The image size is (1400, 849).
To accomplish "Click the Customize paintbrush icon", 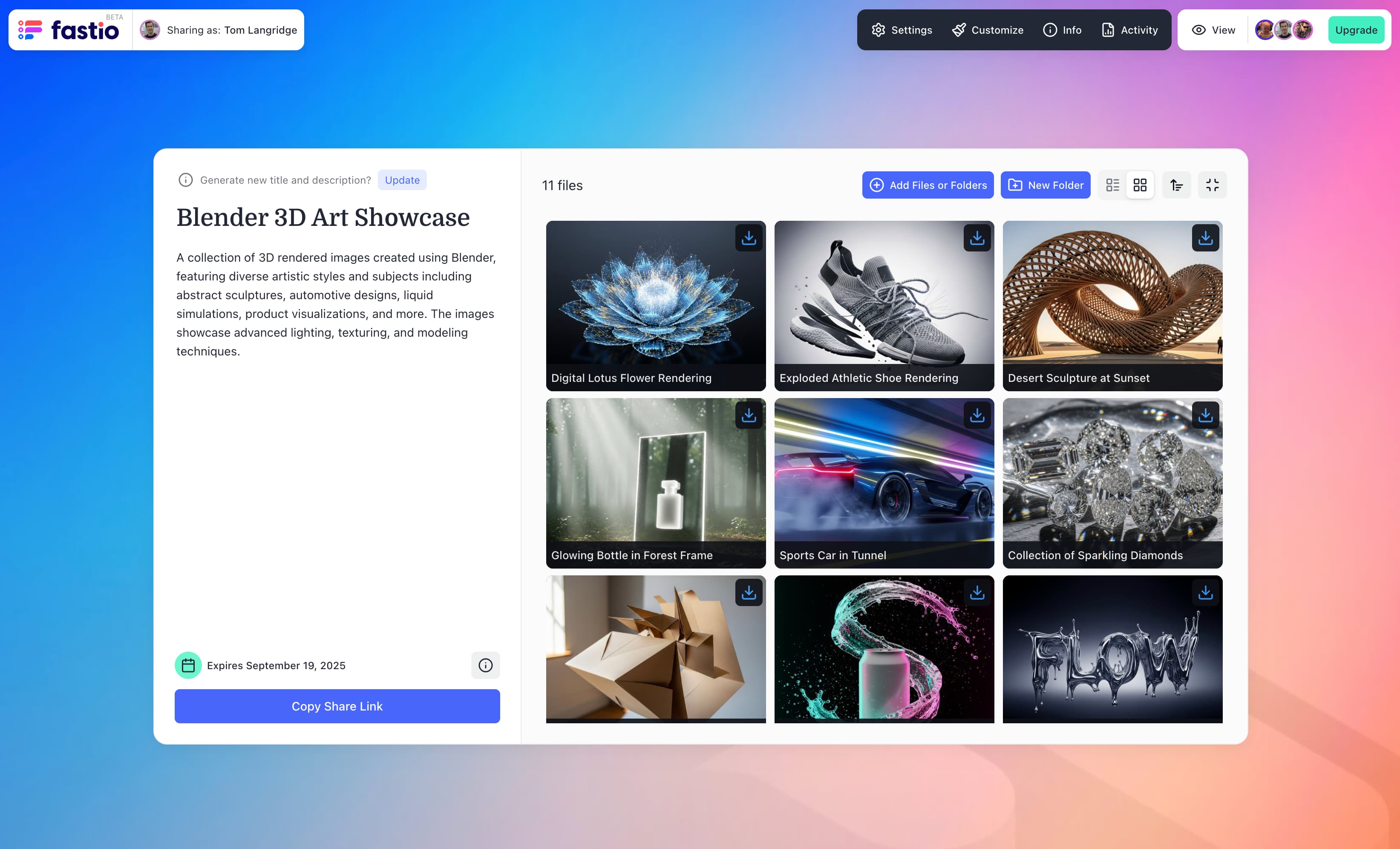I will (959, 30).
